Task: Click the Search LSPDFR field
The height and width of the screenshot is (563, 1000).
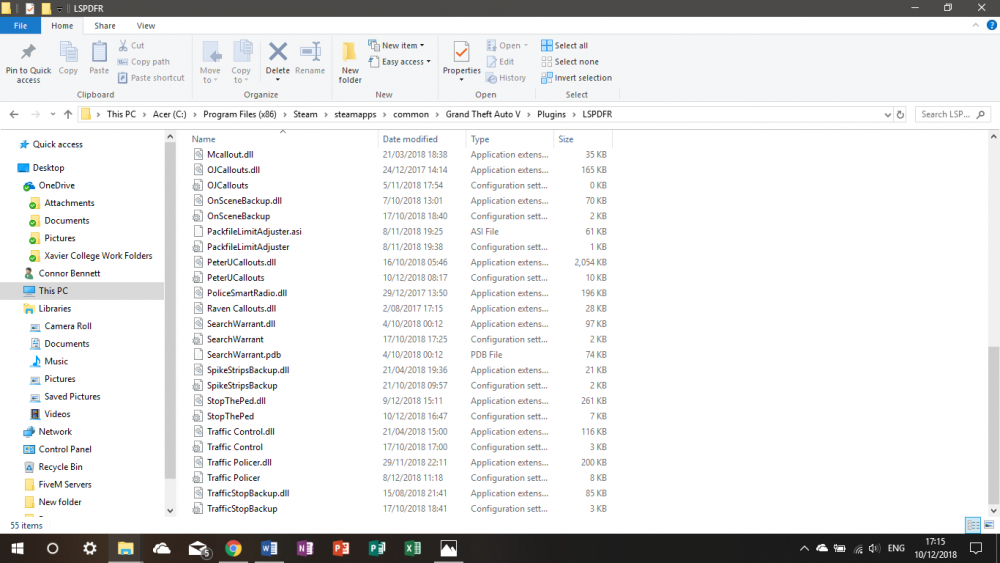Action: coord(953,114)
